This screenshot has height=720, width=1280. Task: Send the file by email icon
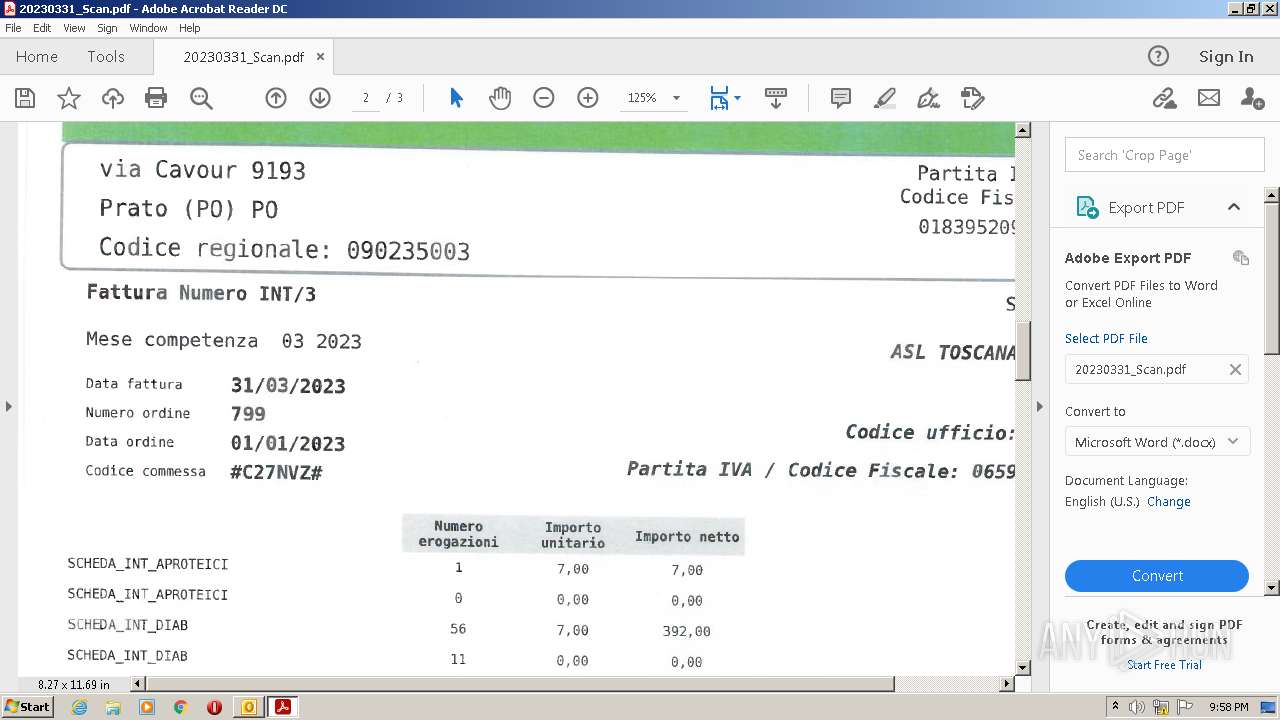pyautogui.click(x=1209, y=98)
